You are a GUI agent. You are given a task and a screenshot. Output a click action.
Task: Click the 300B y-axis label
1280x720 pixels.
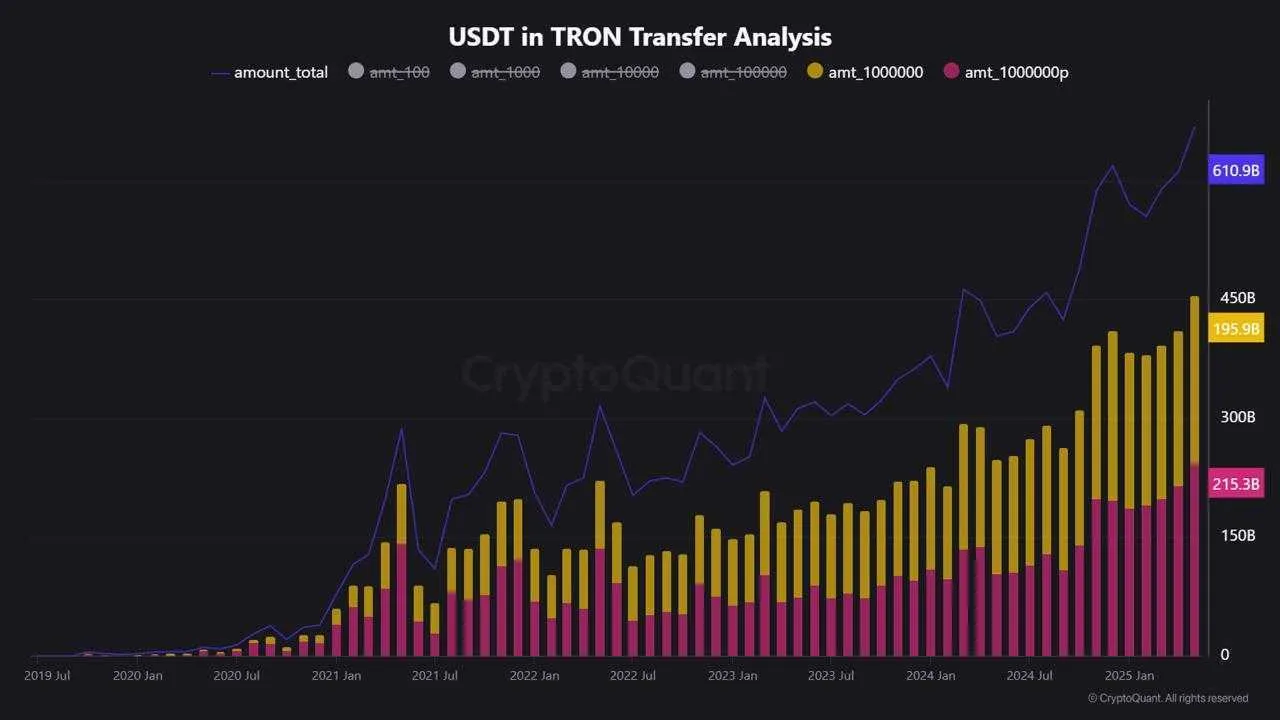click(x=1237, y=417)
